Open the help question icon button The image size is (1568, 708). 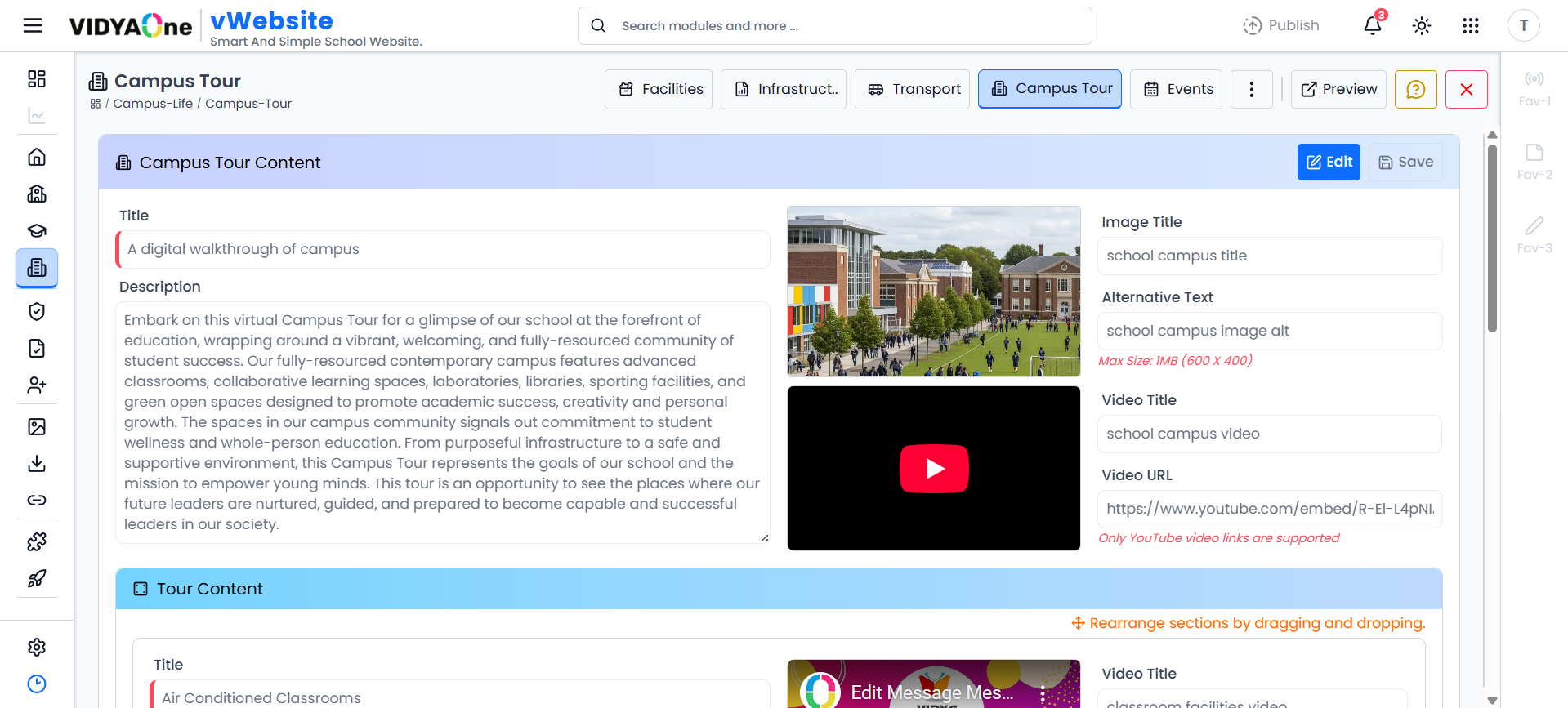pyautogui.click(x=1416, y=89)
